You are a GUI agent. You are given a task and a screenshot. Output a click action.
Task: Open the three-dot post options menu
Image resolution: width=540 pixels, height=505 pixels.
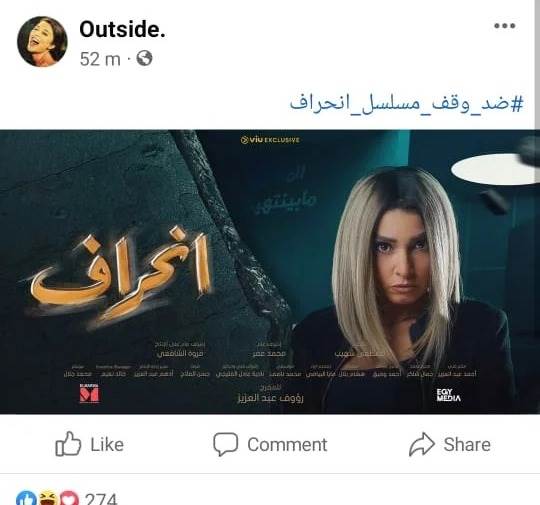click(505, 25)
